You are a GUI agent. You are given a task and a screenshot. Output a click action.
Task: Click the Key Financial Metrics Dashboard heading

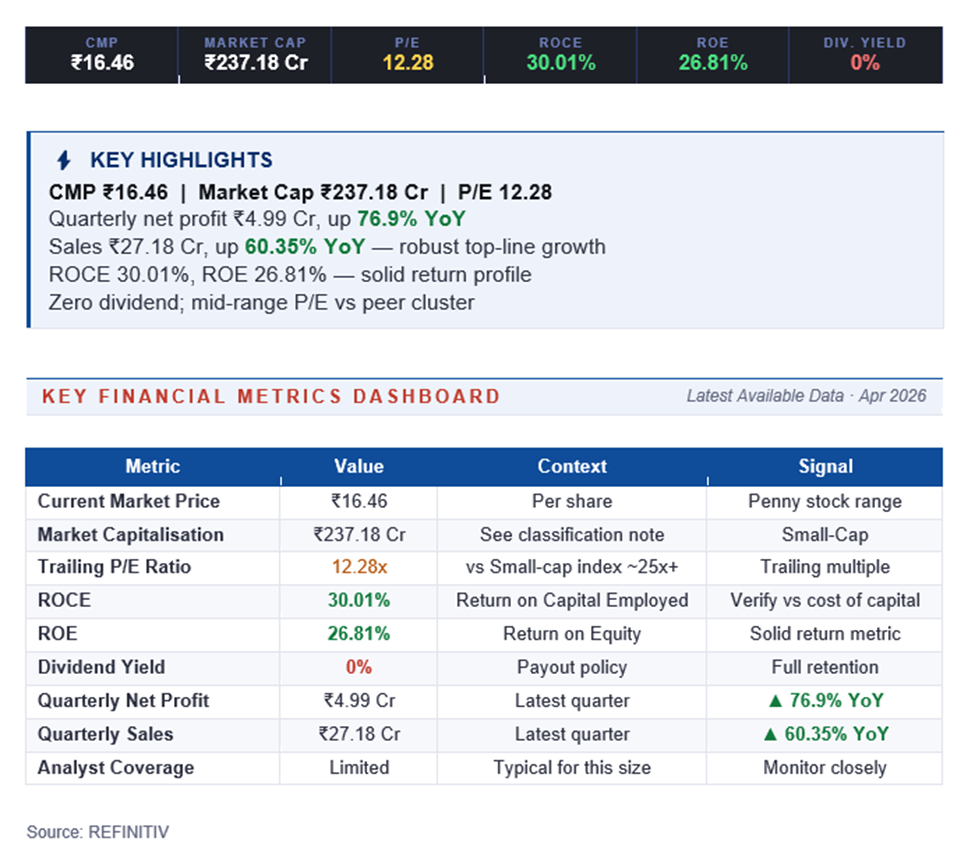tap(271, 396)
